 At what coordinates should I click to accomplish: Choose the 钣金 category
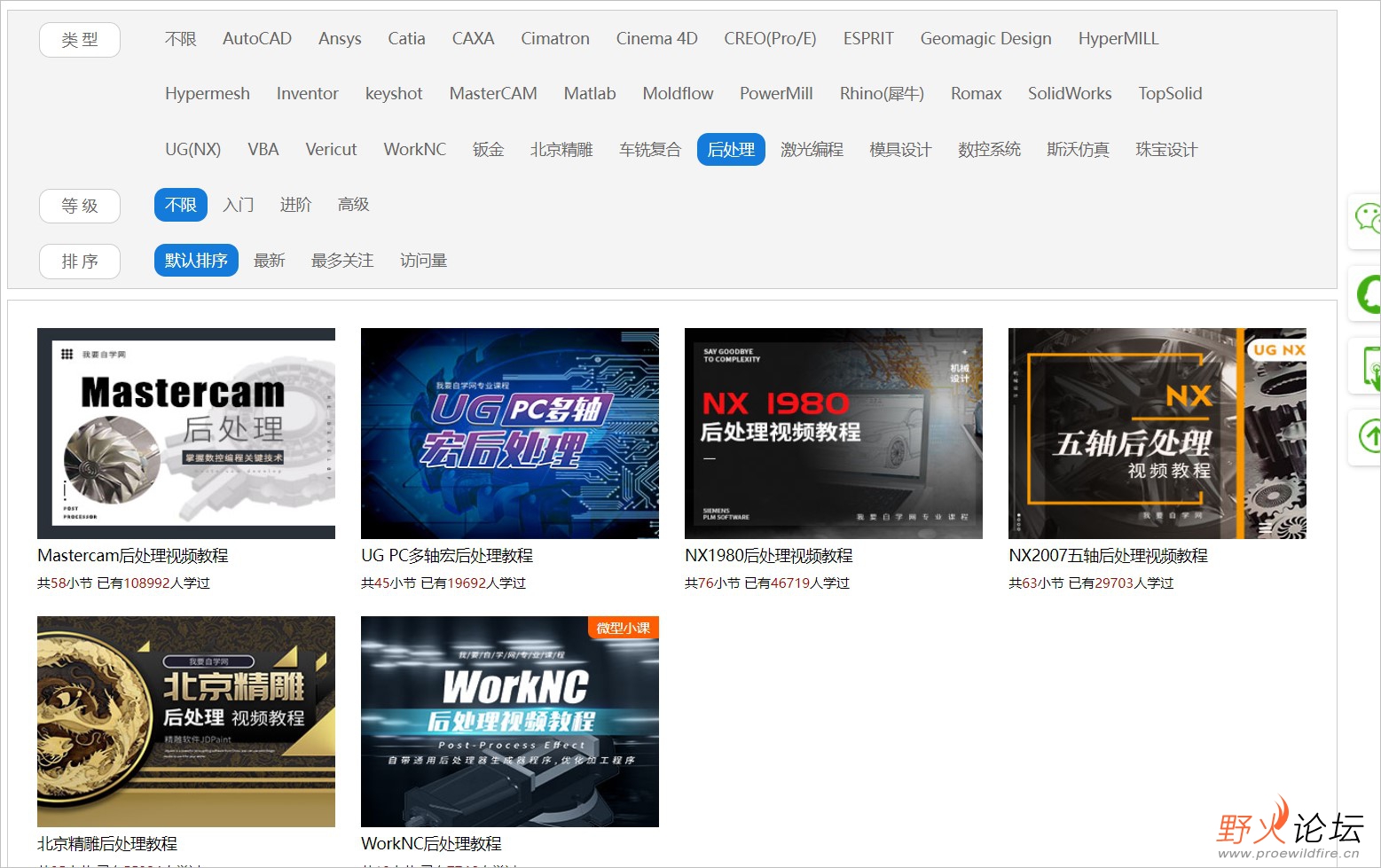[x=488, y=150]
